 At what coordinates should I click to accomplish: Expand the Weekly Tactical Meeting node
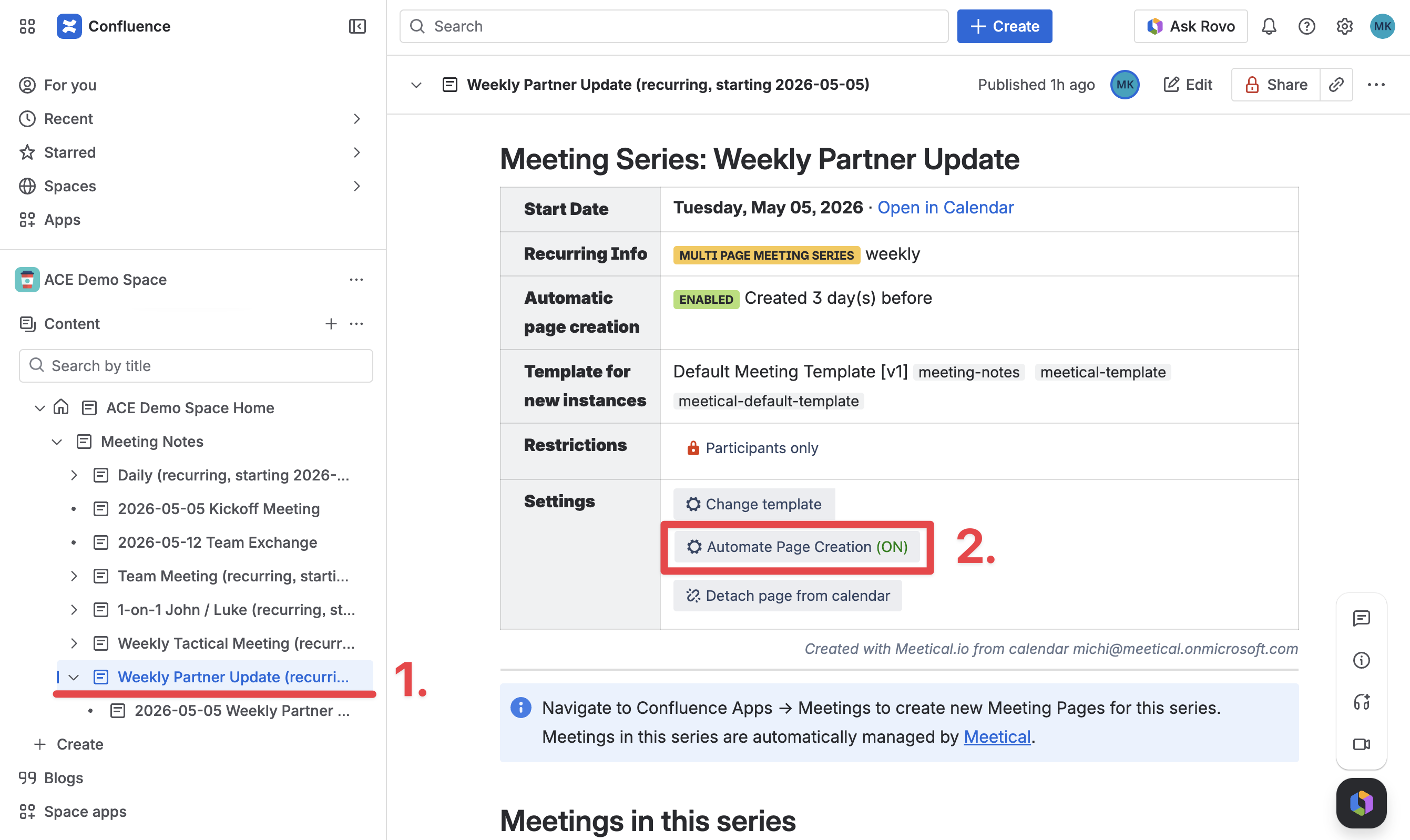[74, 643]
